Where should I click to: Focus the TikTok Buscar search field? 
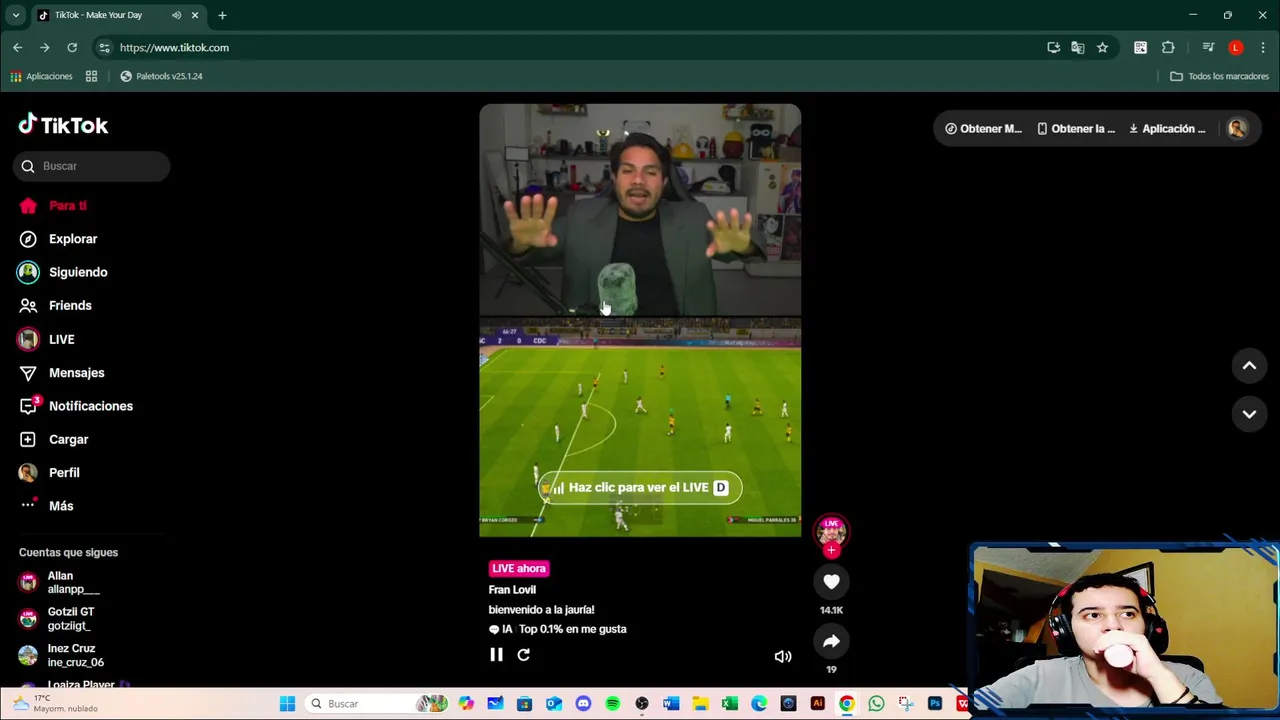[92, 166]
